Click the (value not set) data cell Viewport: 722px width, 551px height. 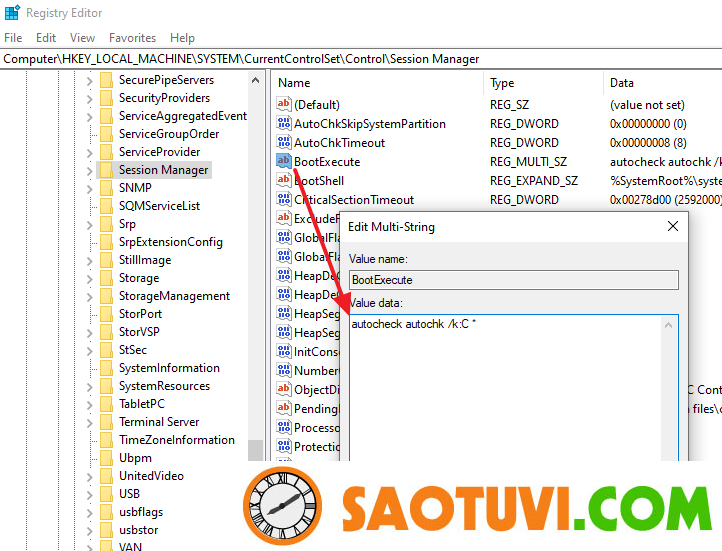(x=647, y=105)
